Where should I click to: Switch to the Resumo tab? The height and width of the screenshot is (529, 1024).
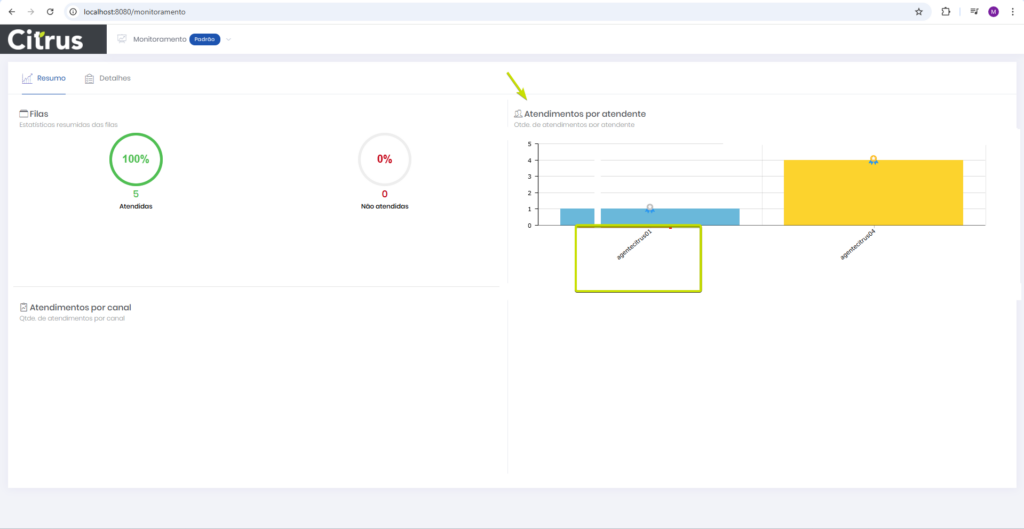(x=43, y=78)
